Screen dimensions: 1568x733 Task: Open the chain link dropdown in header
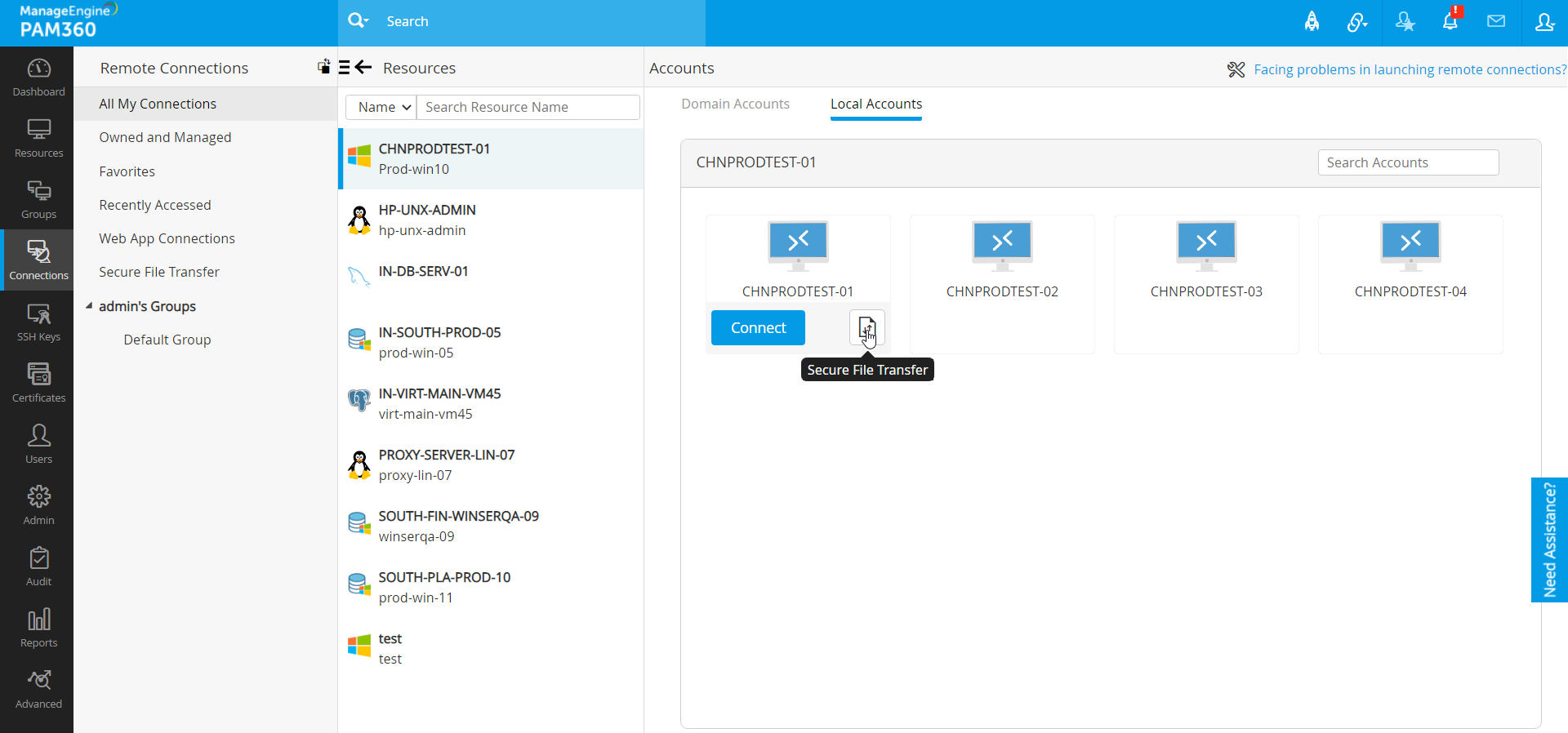click(x=1357, y=22)
